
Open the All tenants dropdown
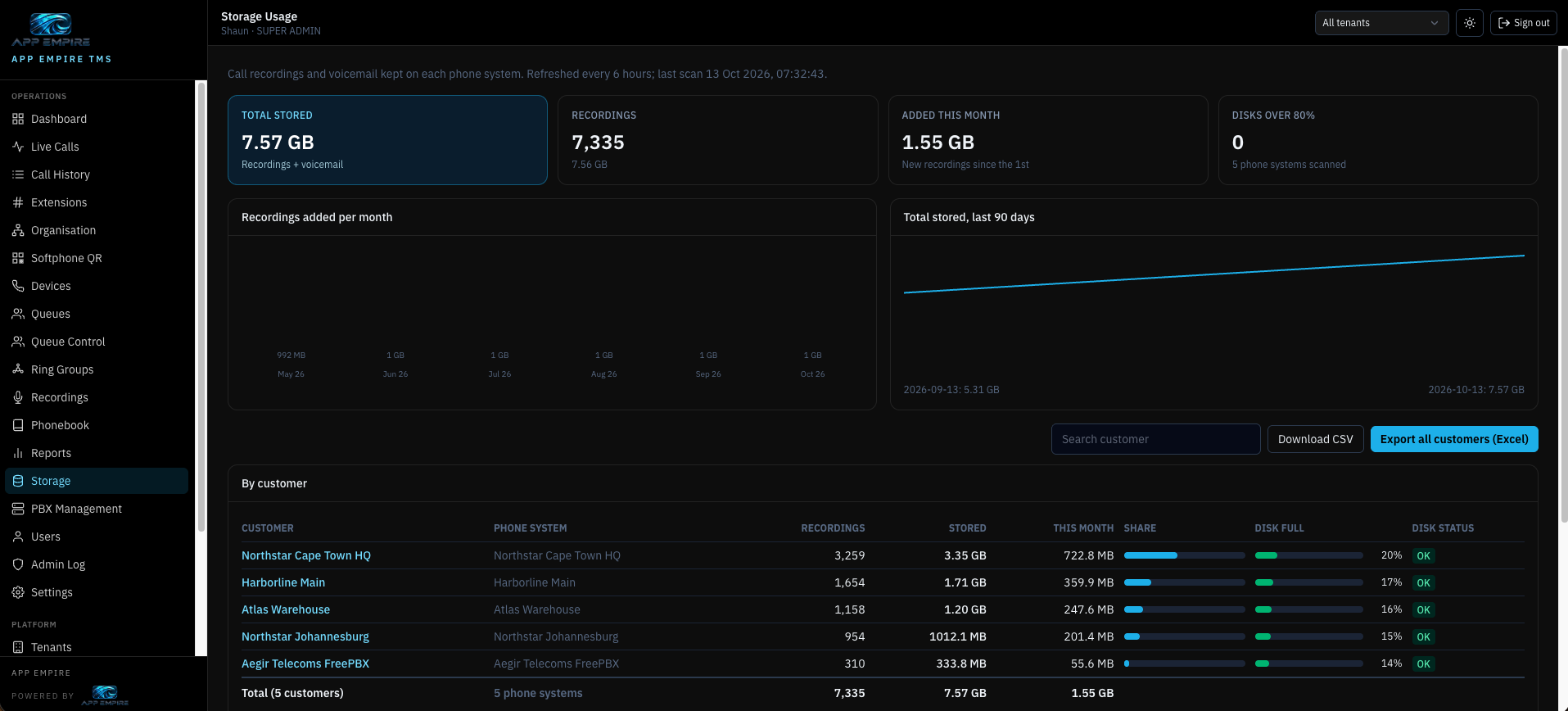click(x=1381, y=23)
